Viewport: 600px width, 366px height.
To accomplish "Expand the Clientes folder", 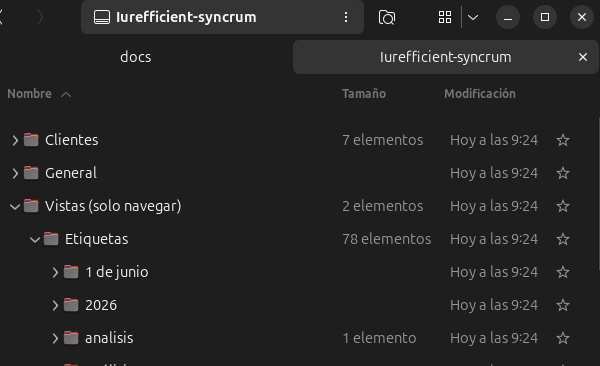I will (15, 141).
